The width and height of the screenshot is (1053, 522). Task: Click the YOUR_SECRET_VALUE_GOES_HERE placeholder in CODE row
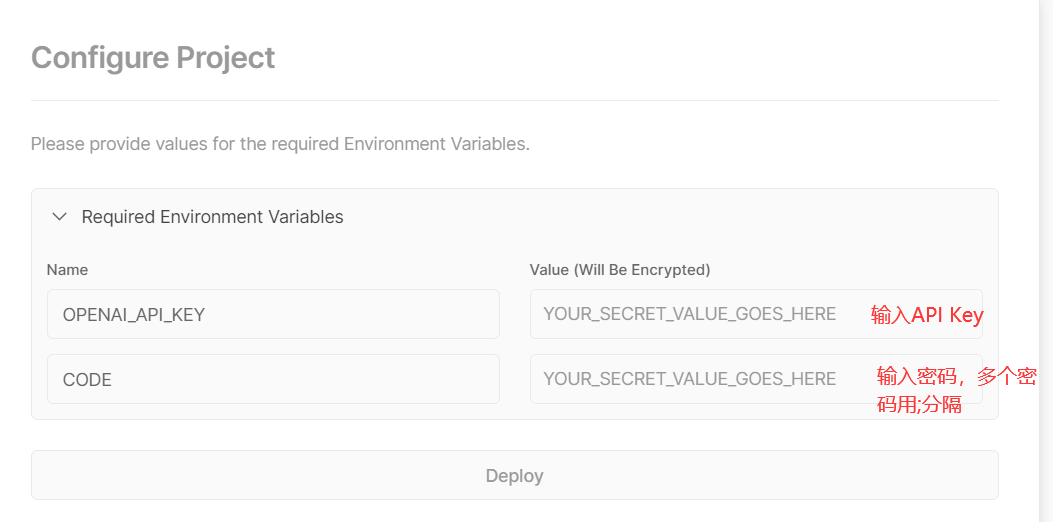pos(690,379)
